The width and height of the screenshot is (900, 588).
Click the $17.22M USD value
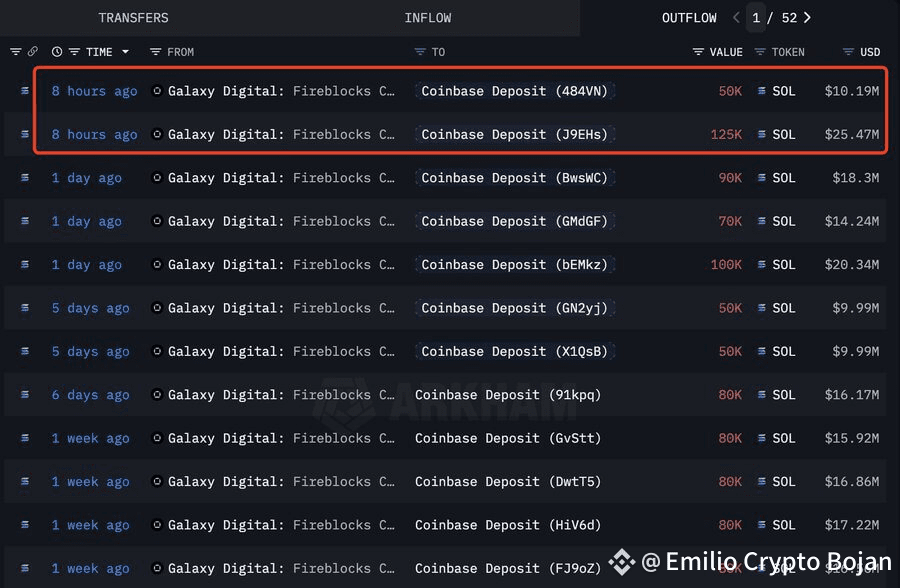click(x=852, y=525)
